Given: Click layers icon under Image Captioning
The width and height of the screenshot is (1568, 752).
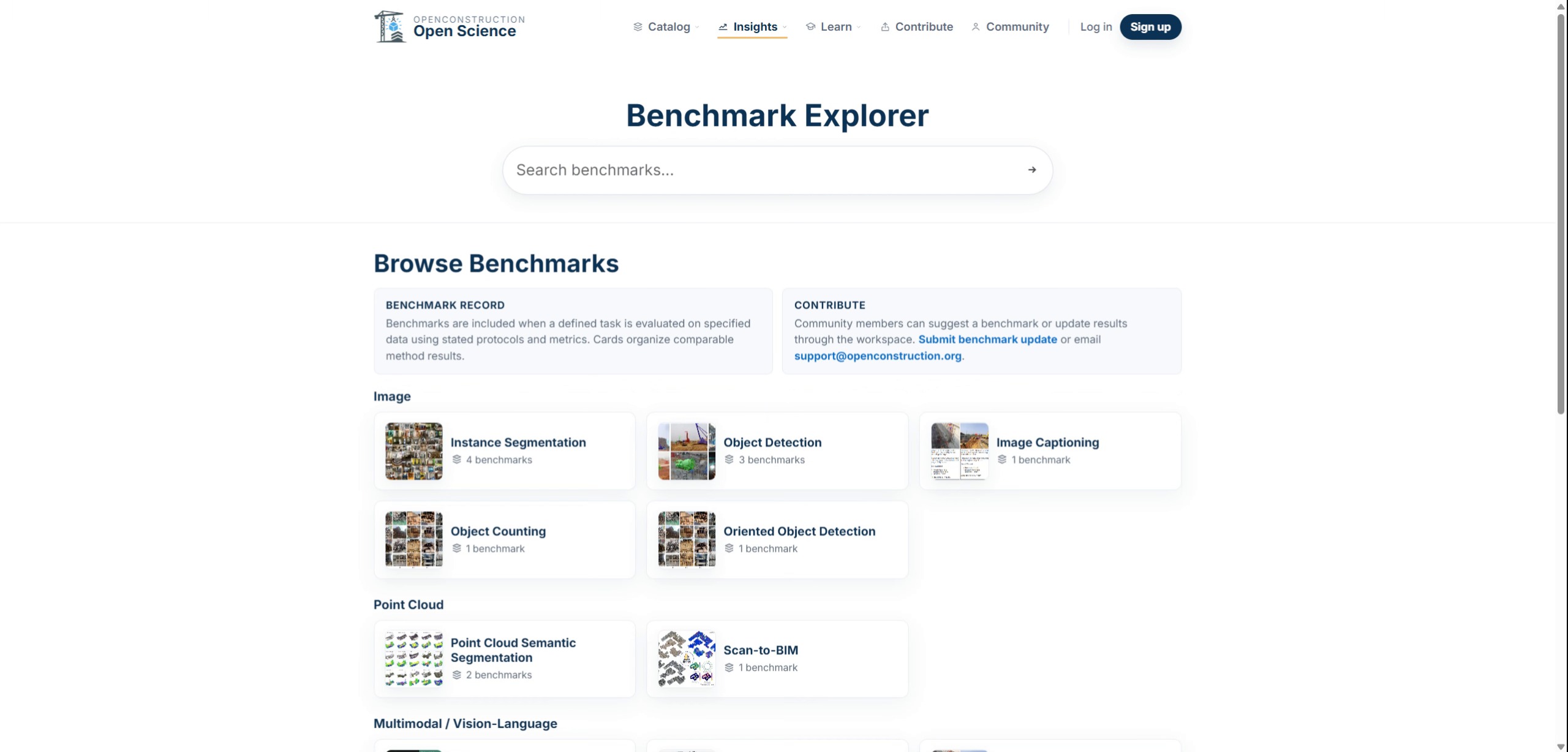Looking at the screenshot, I should (1002, 460).
